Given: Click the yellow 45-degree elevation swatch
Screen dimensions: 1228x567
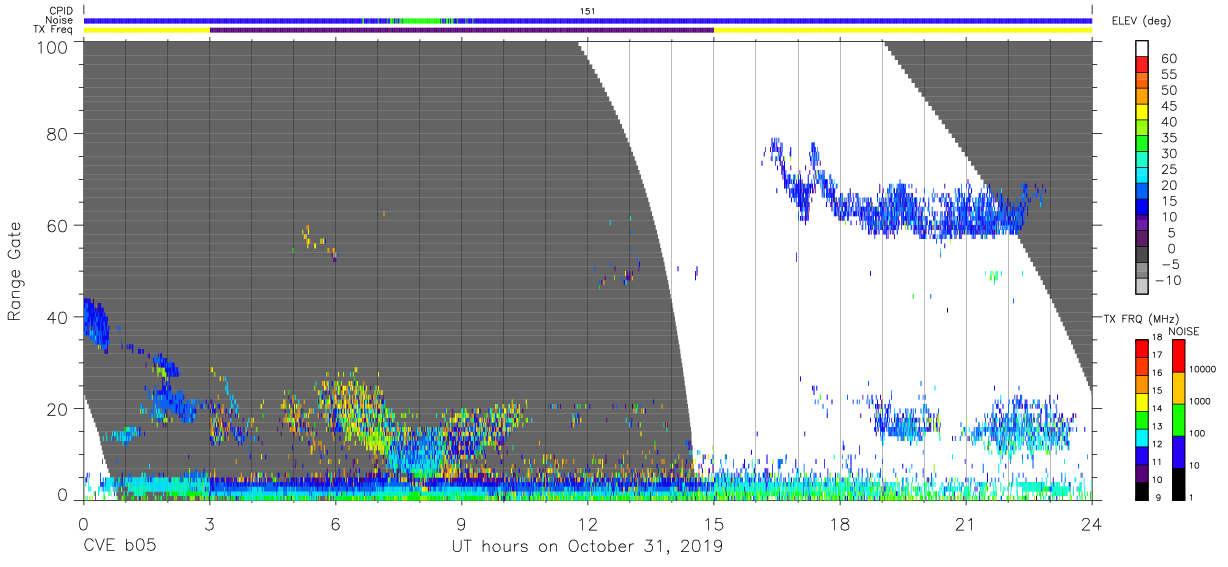Looking at the screenshot, I should pos(1144,112).
